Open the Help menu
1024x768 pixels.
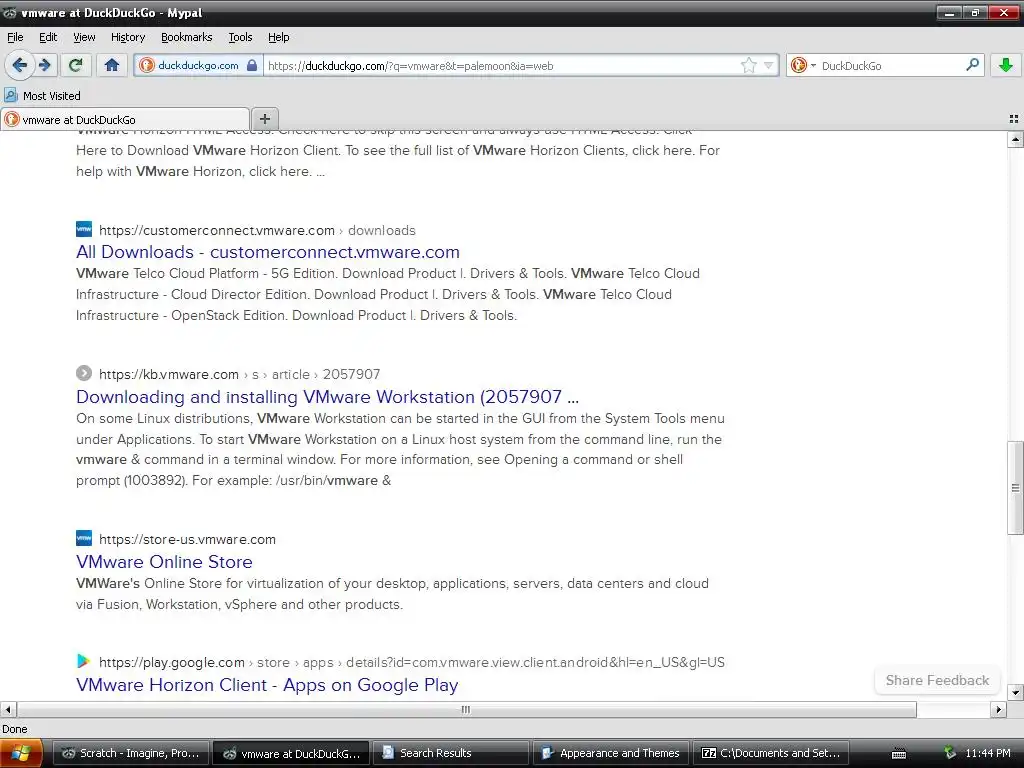(278, 37)
